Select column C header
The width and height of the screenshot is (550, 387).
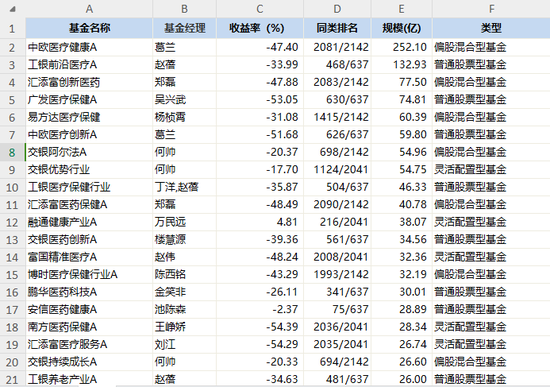click(260, 9)
